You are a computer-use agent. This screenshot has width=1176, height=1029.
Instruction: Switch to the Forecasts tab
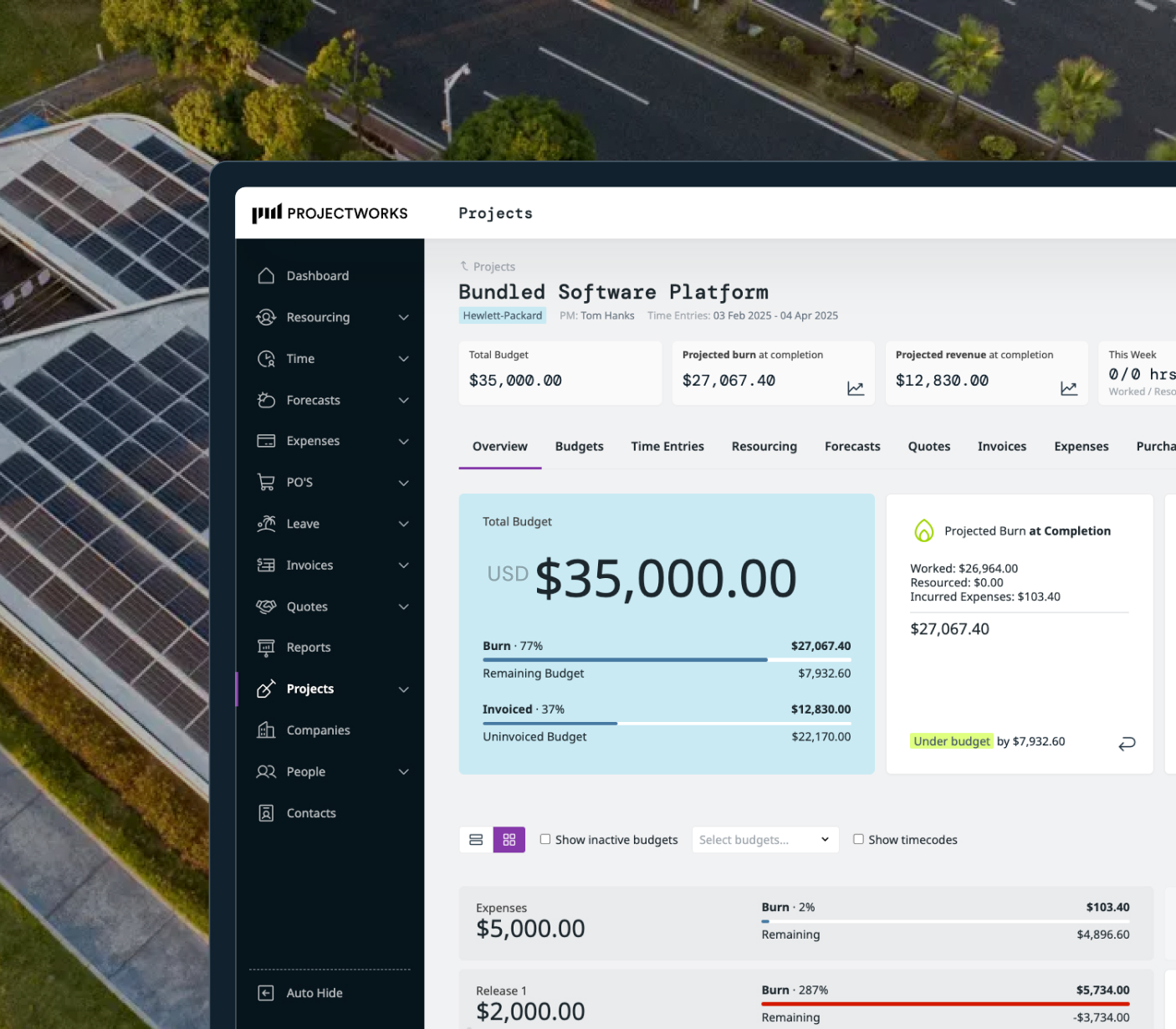(852, 447)
